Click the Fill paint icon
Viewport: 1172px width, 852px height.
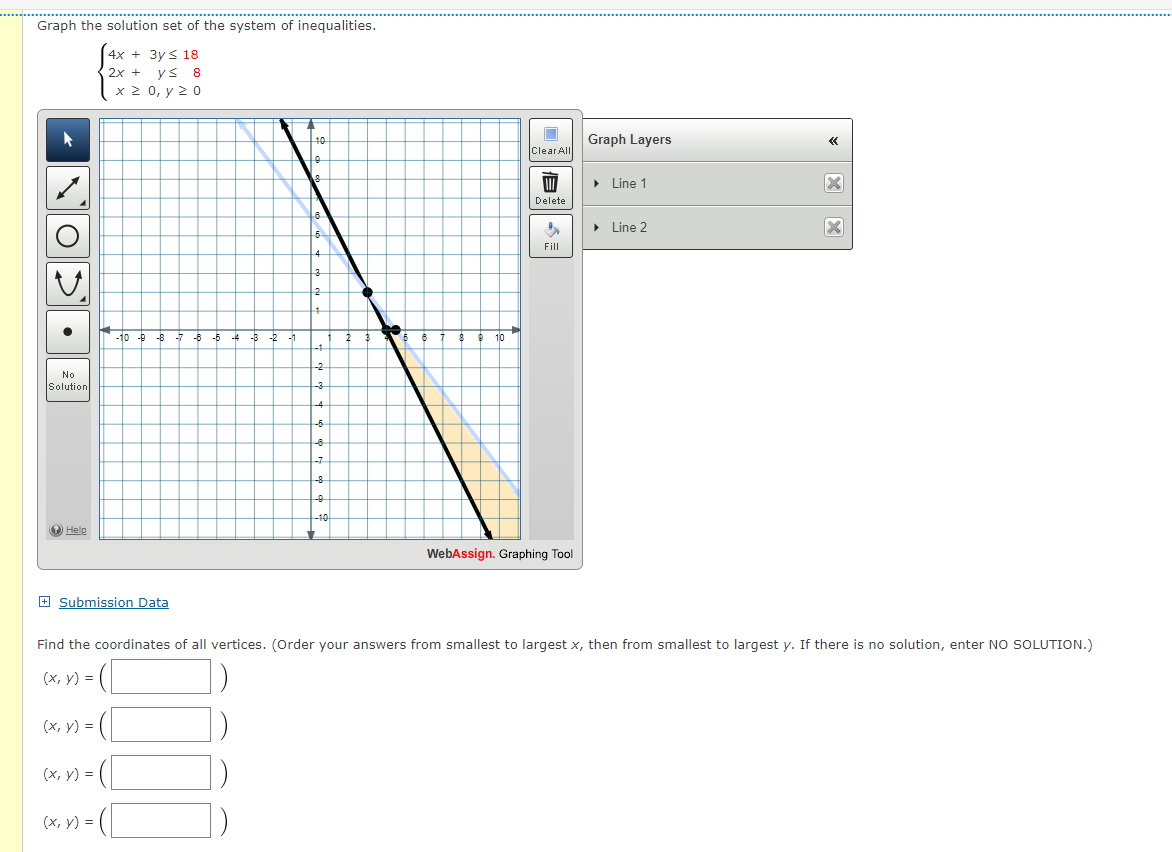point(550,234)
